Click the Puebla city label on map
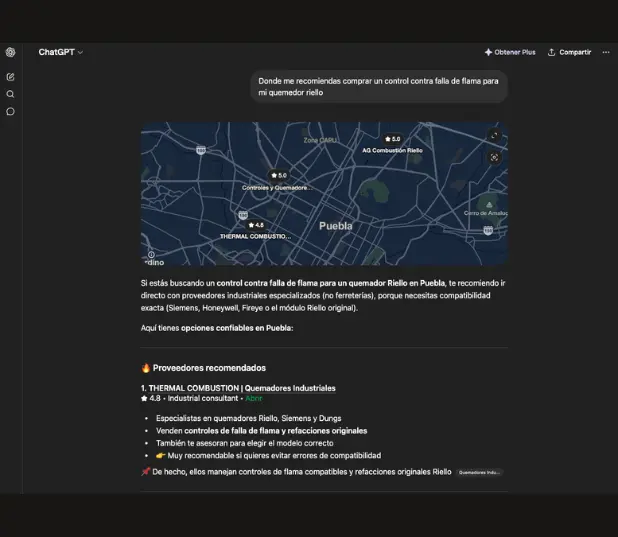Viewport: 618px width, 537px height. click(335, 226)
